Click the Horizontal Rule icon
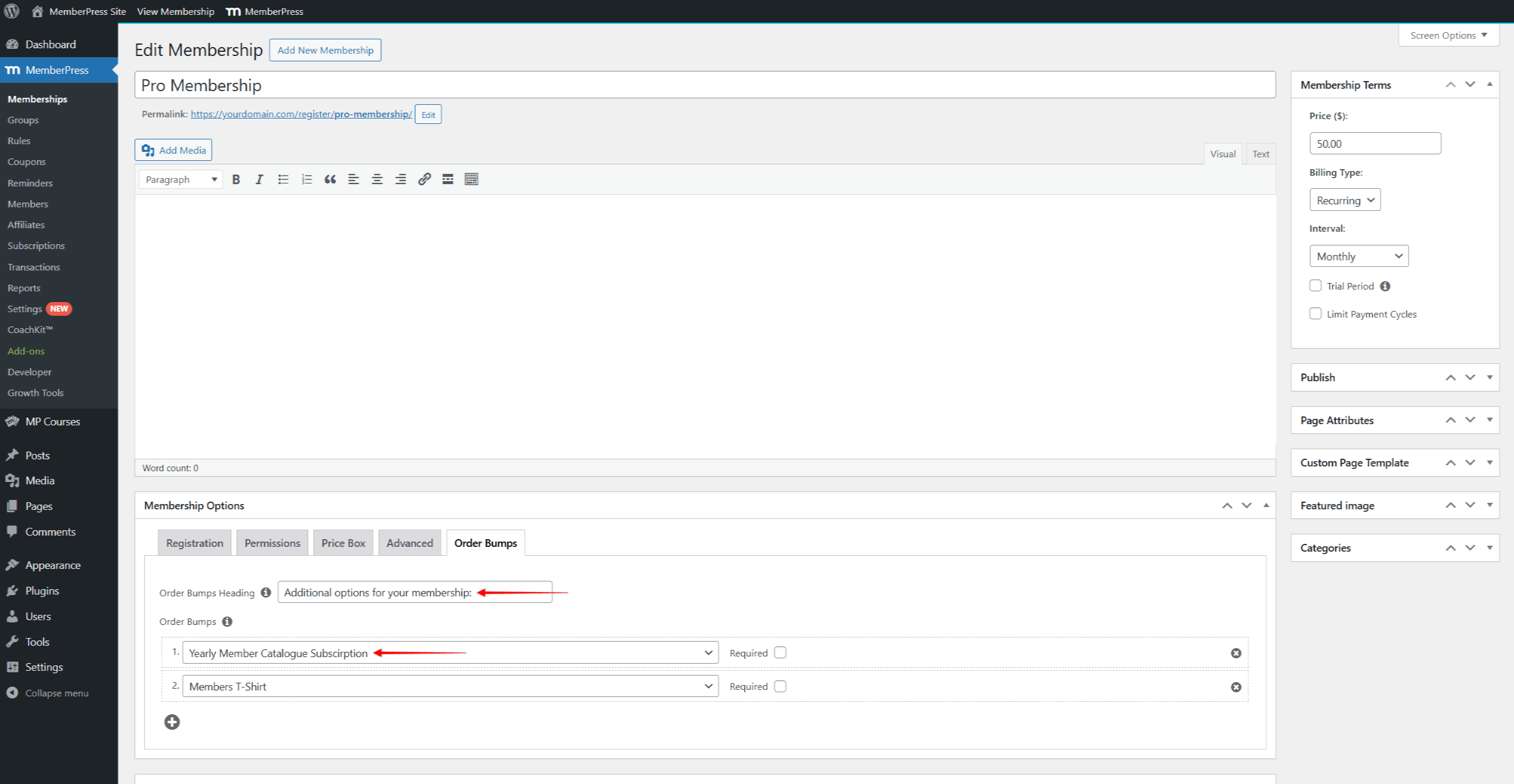This screenshot has height=784, width=1514. pyautogui.click(x=447, y=179)
